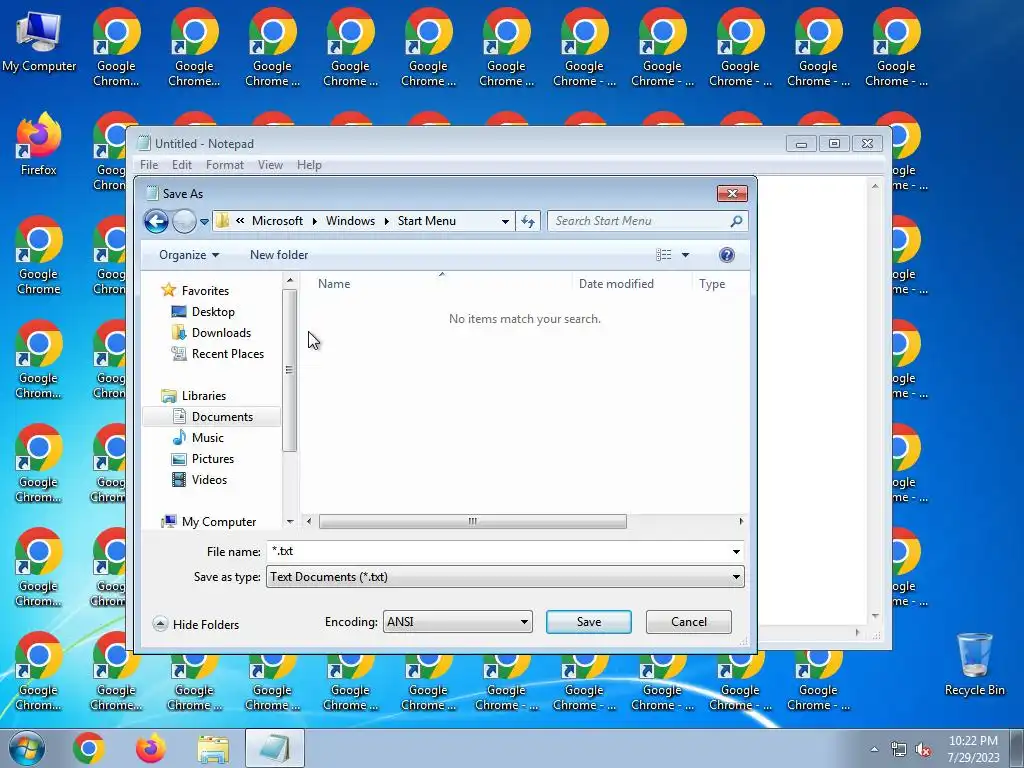Click the Cancel button

[688, 622]
